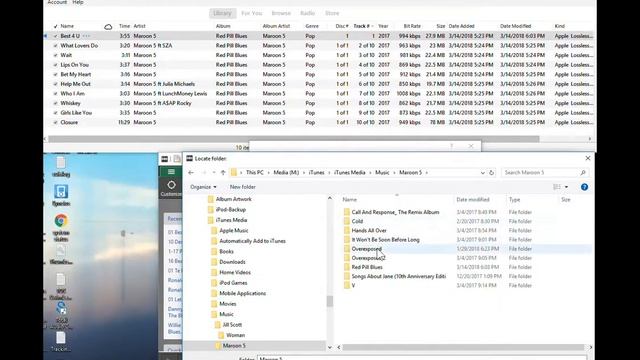Click the Change your view icon
The height and width of the screenshot is (360, 640).
coord(557,187)
